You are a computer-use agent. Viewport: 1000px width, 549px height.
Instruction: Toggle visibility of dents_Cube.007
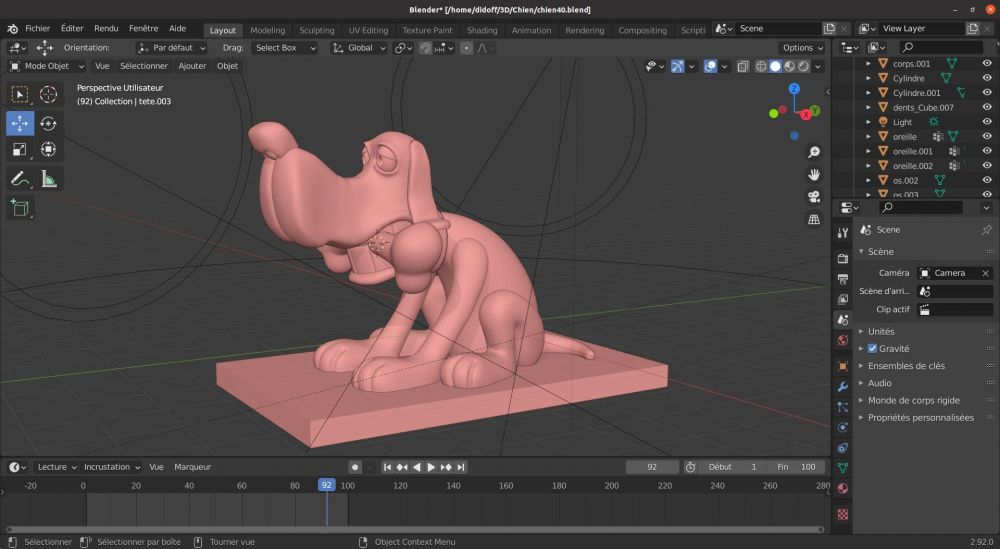point(987,107)
